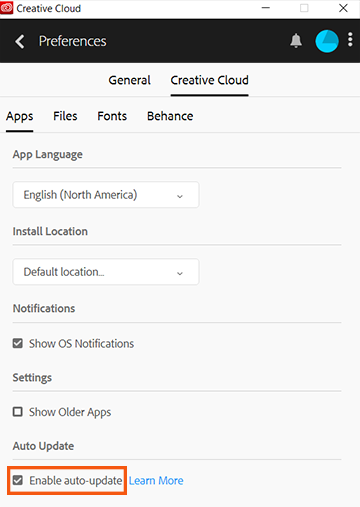Viewport: 360px width, 507px height.
Task: Click the Install Location section label
Action: click(x=50, y=231)
